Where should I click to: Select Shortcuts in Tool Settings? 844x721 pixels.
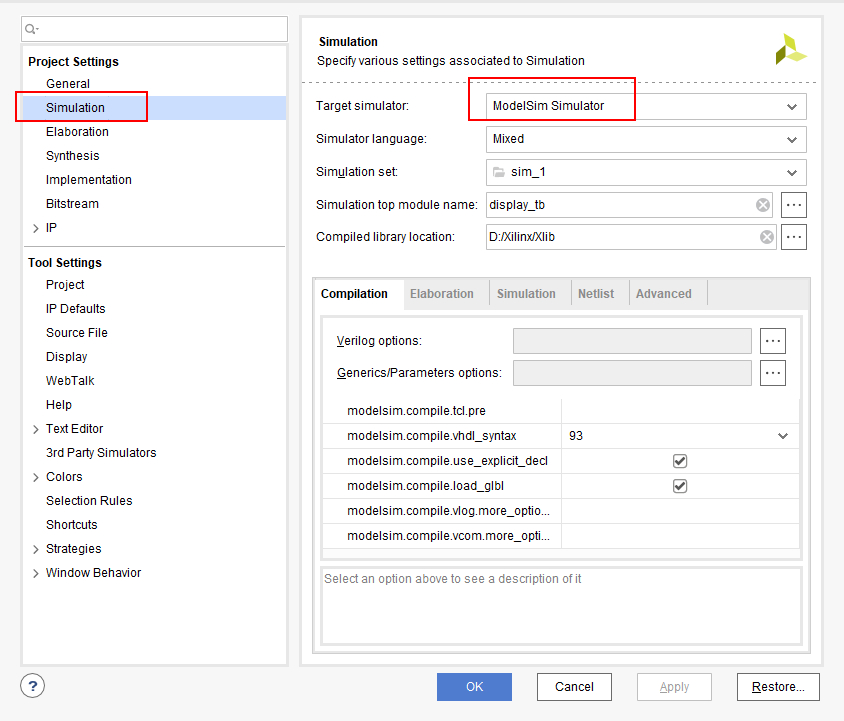(72, 525)
